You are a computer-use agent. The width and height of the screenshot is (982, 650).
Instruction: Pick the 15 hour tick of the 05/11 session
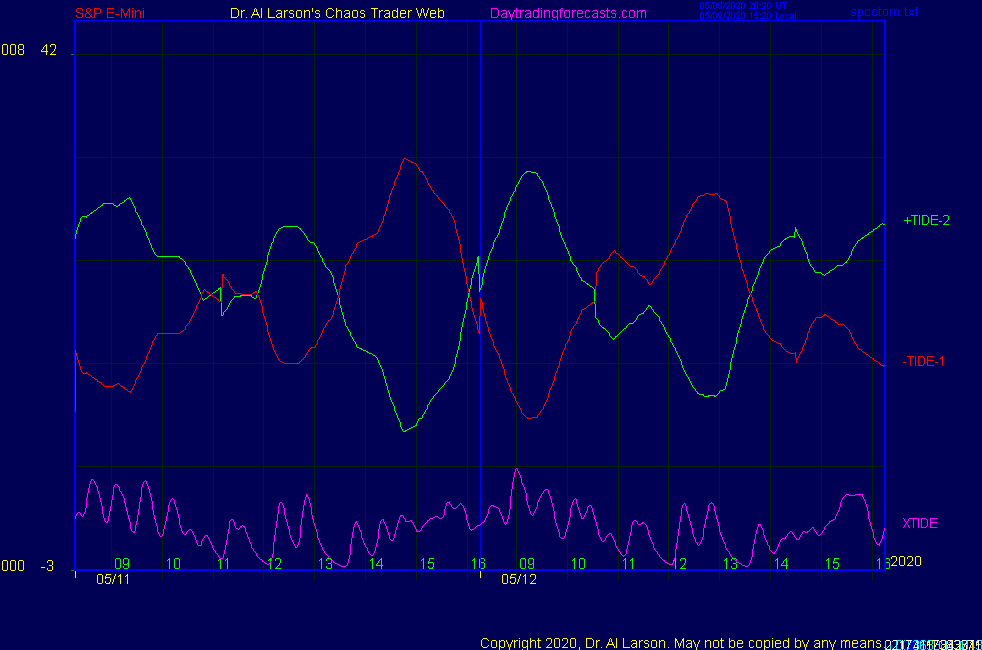427,564
